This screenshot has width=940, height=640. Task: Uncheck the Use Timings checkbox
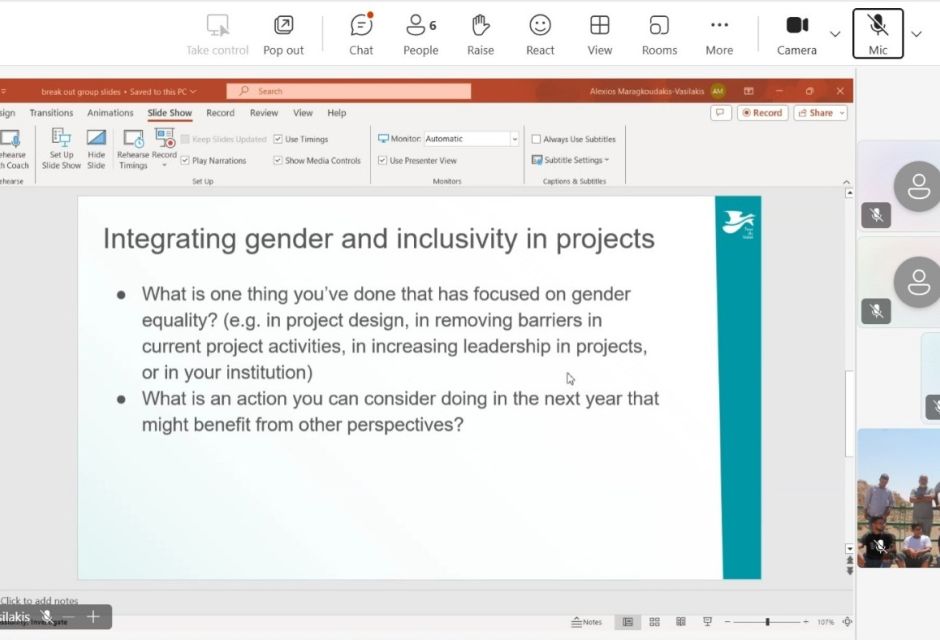point(278,140)
